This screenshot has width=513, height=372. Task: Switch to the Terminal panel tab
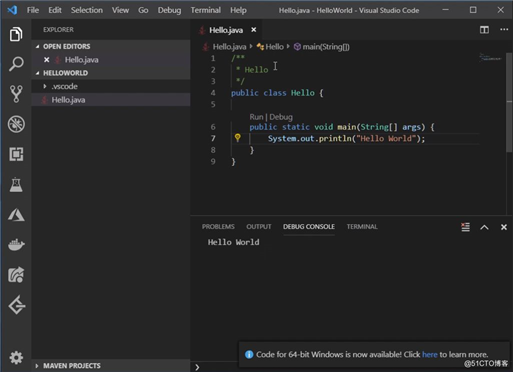[x=362, y=227]
